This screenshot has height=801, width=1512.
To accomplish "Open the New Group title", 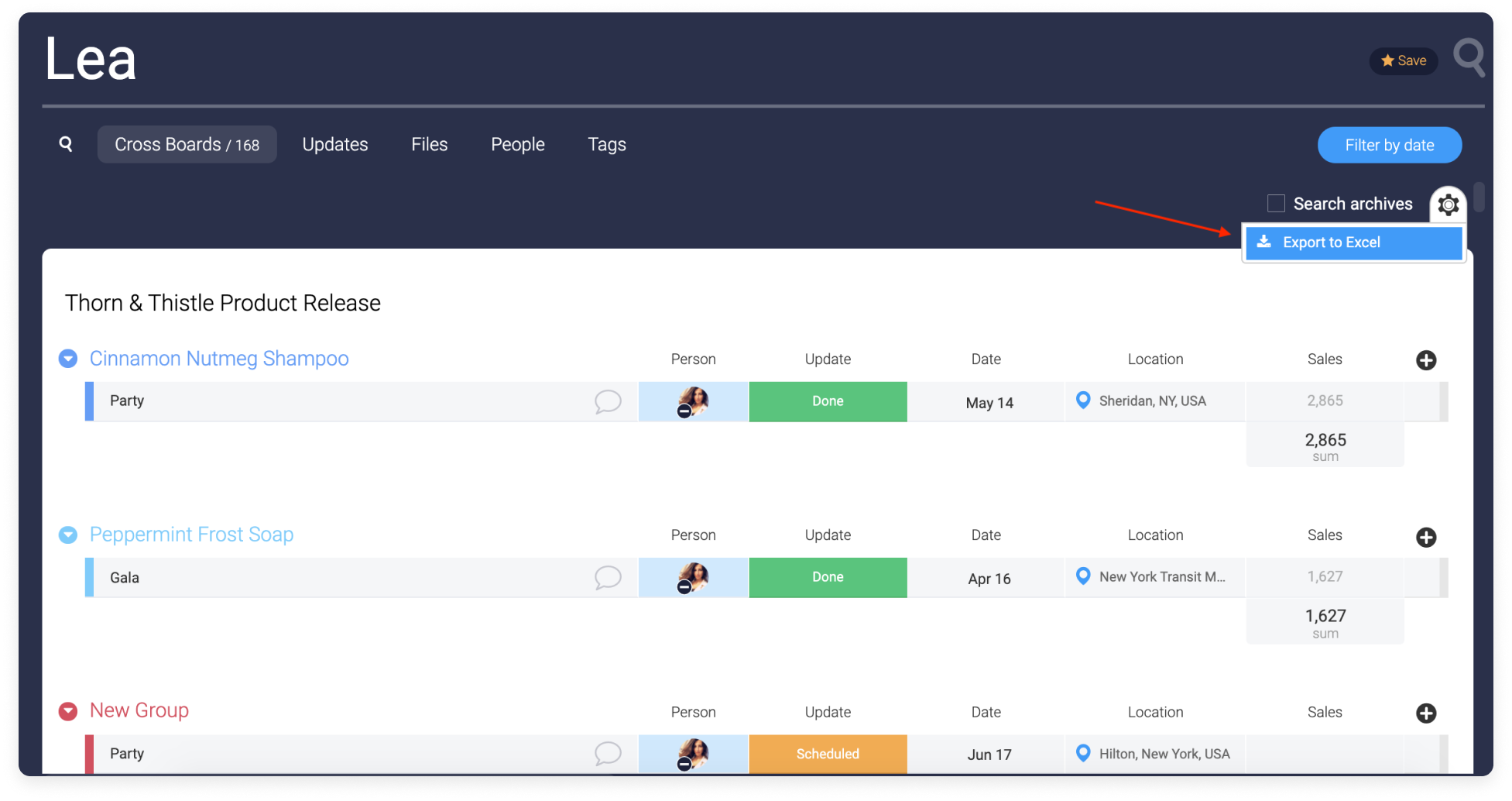I will [x=139, y=710].
